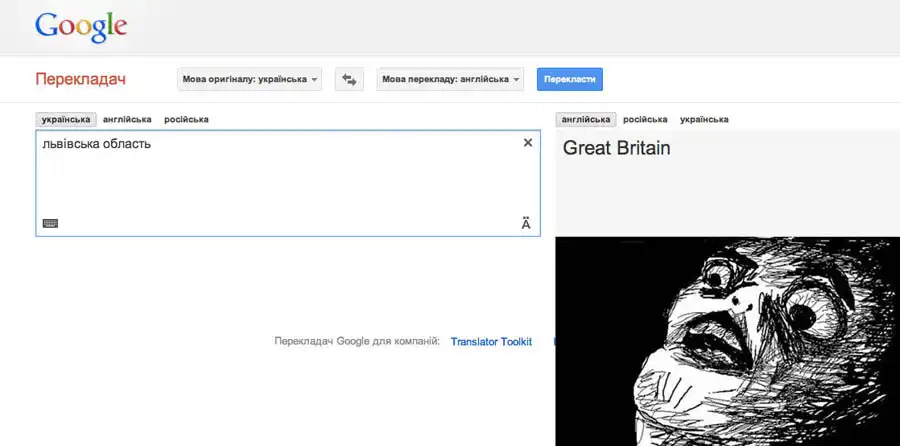This screenshot has width=900, height=446.
Task: Select українська as source language tab
Action: tap(66, 119)
